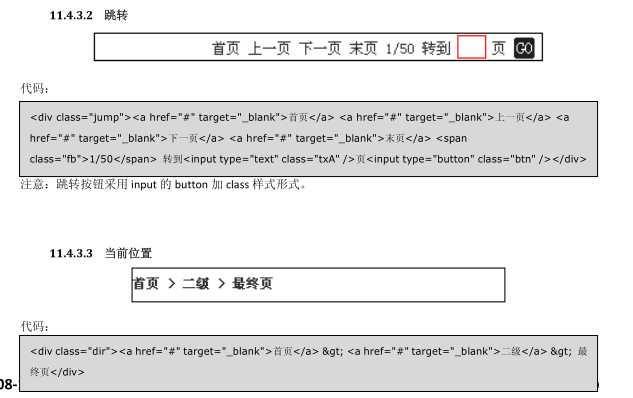The width and height of the screenshot is (633, 398).
Task: Click the class="fb">1/50</span> code line
Action: (308, 159)
